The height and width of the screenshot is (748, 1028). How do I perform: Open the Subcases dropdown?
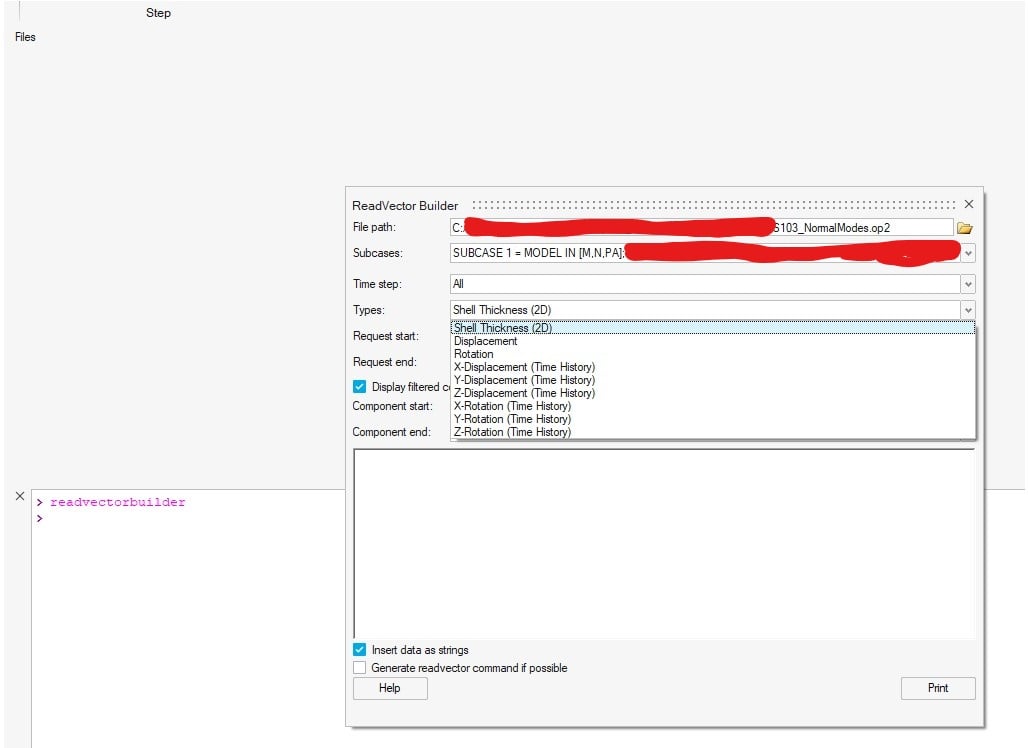point(967,253)
